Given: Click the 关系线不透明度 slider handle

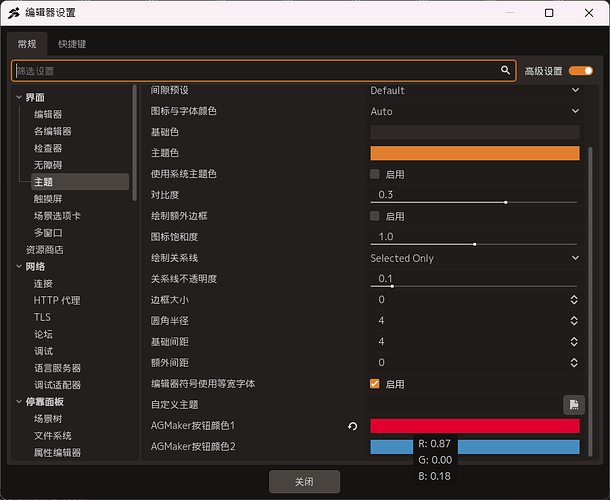Looking at the screenshot, I should click(x=392, y=286).
